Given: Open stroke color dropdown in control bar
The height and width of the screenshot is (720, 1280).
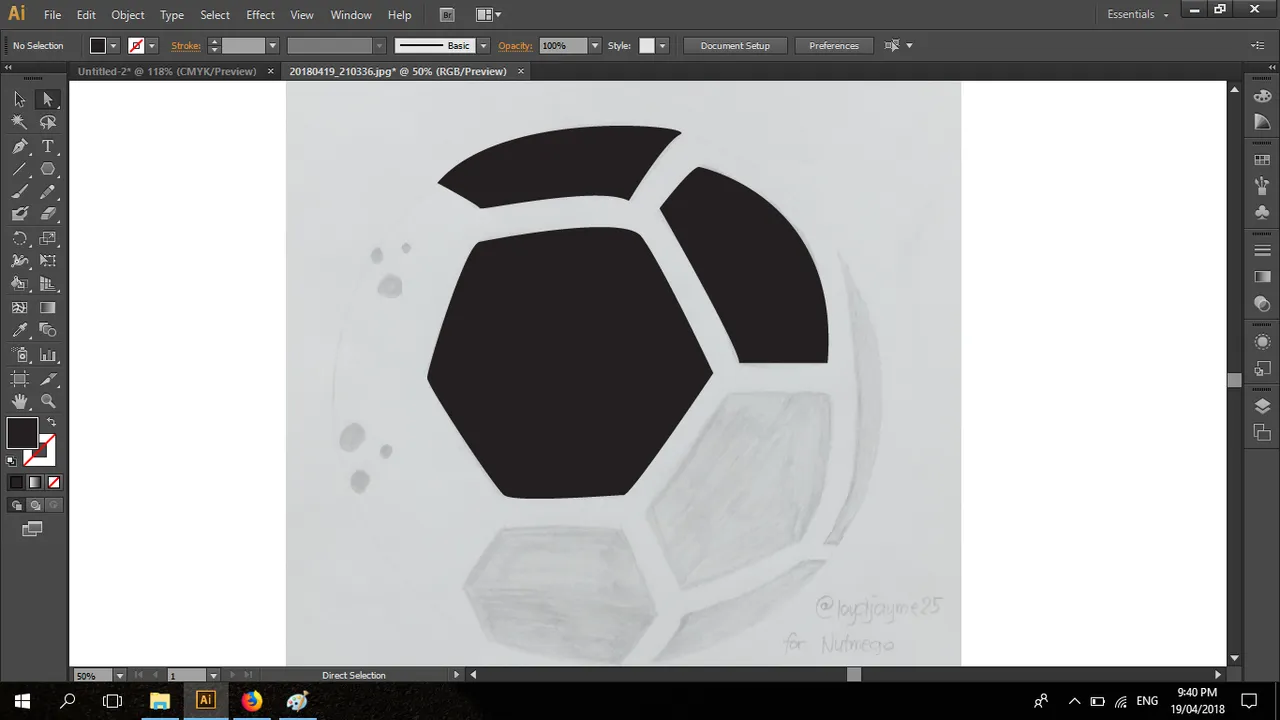Looking at the screenshot, I should [152, 46].
